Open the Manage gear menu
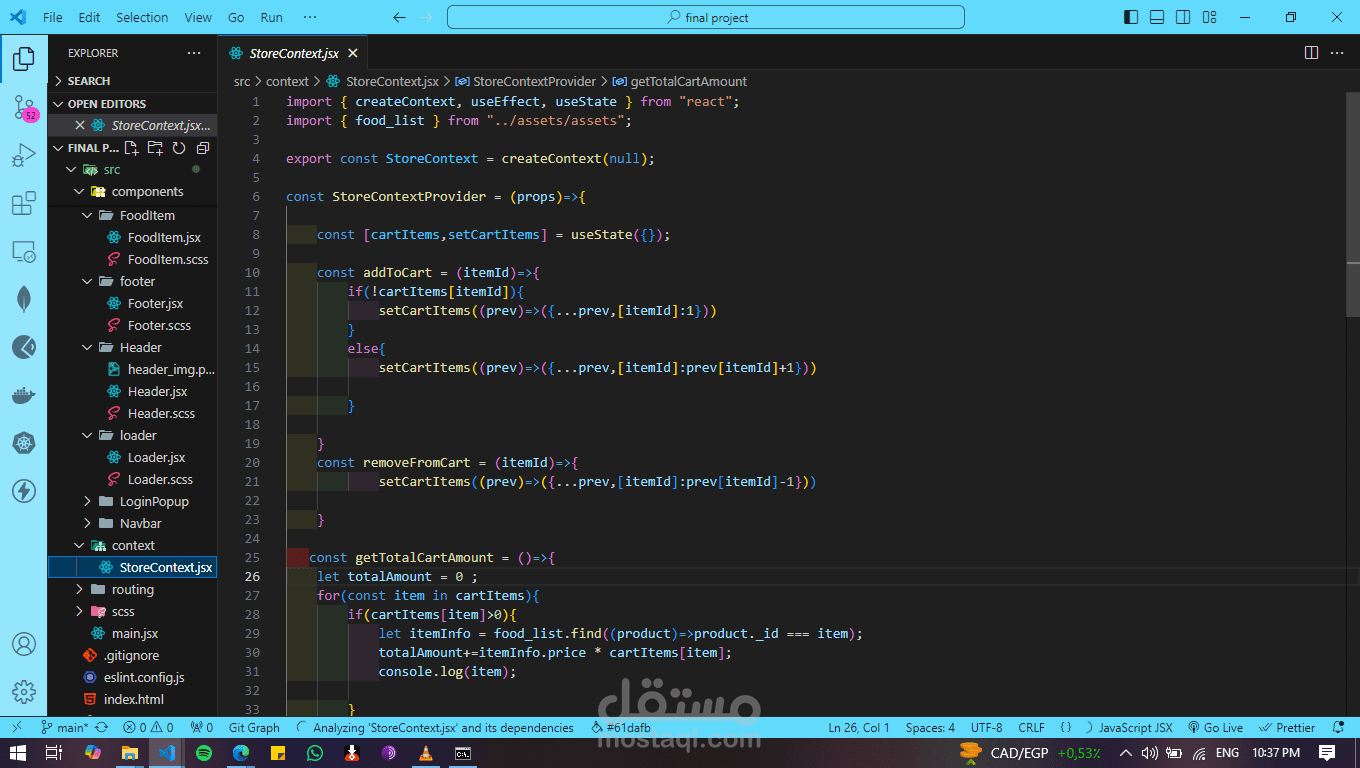Image resolution: width=1360 pixels, height=768 pixels. pyautogui.click(x=24, y=692)
